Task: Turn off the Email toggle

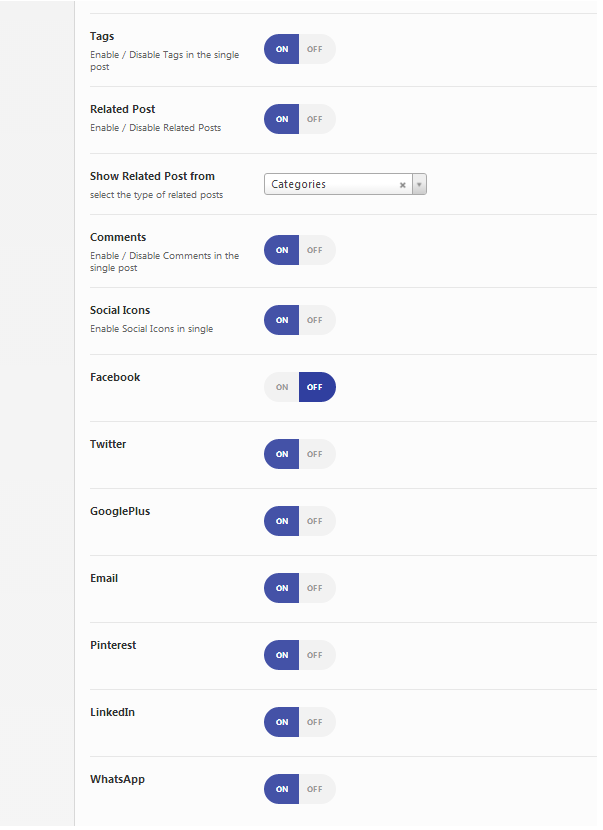Action: (315, 588)
